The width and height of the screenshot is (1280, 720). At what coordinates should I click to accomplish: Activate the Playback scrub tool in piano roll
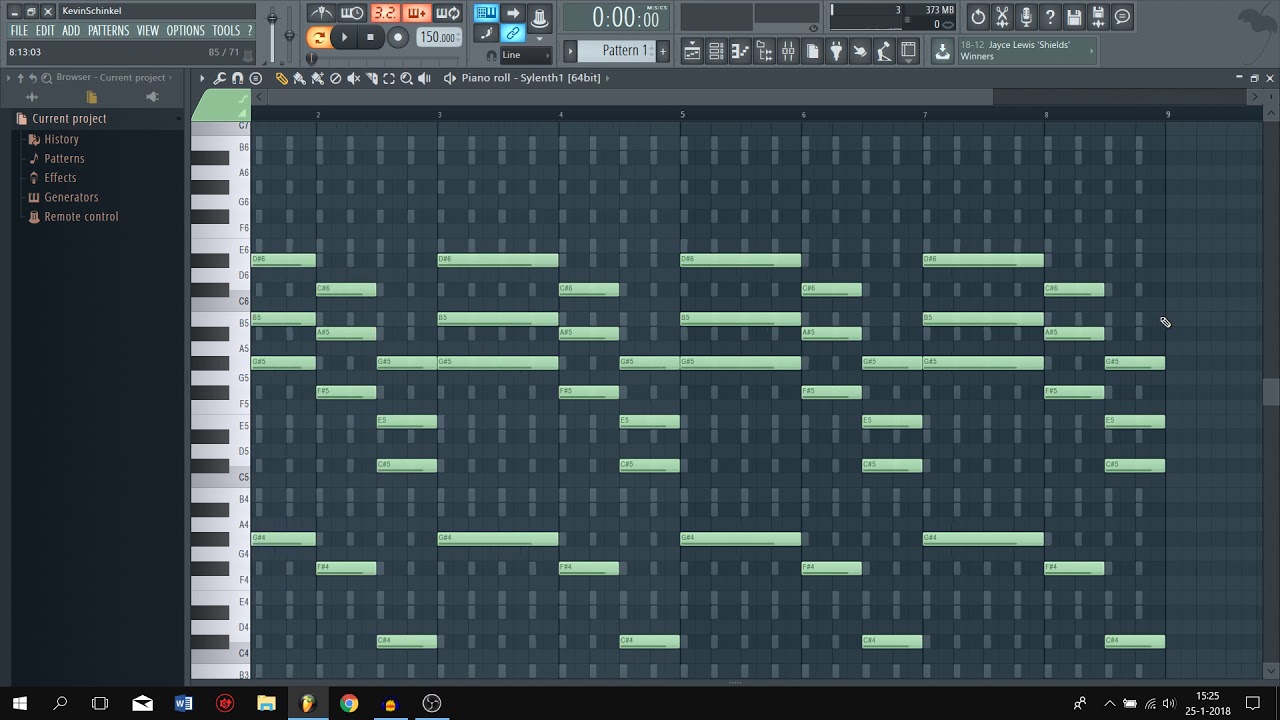(x=425, y=78)
